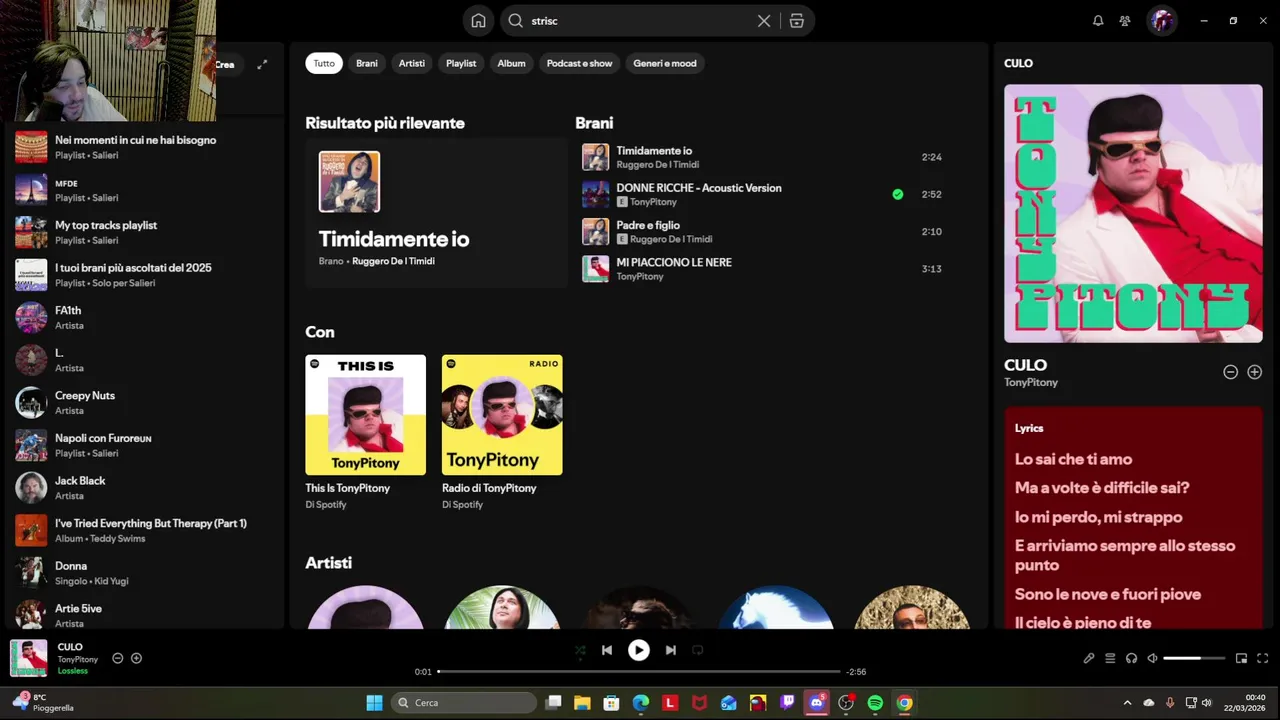
Task: Open the Artisti section heading
Action: coord(328,563)
